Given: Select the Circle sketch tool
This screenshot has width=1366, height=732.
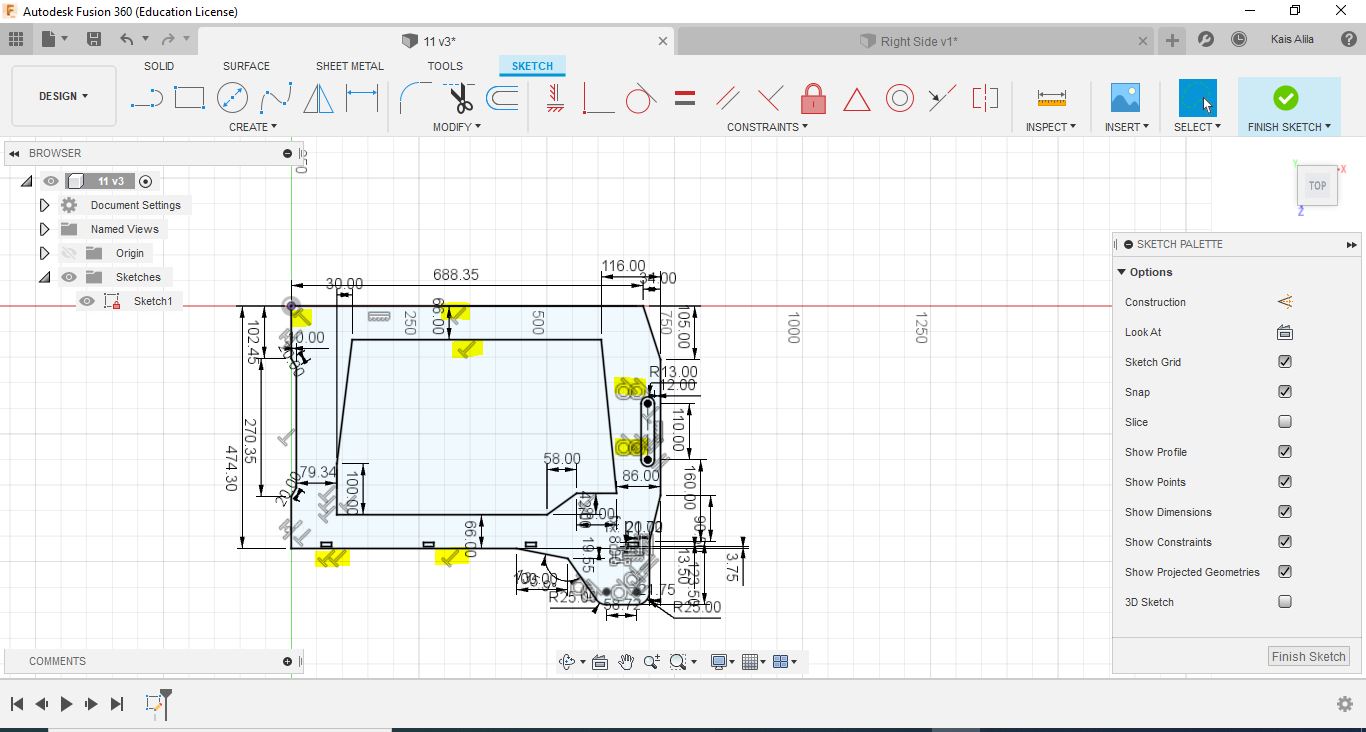Looking at the screenshot, I should point(232,98).
